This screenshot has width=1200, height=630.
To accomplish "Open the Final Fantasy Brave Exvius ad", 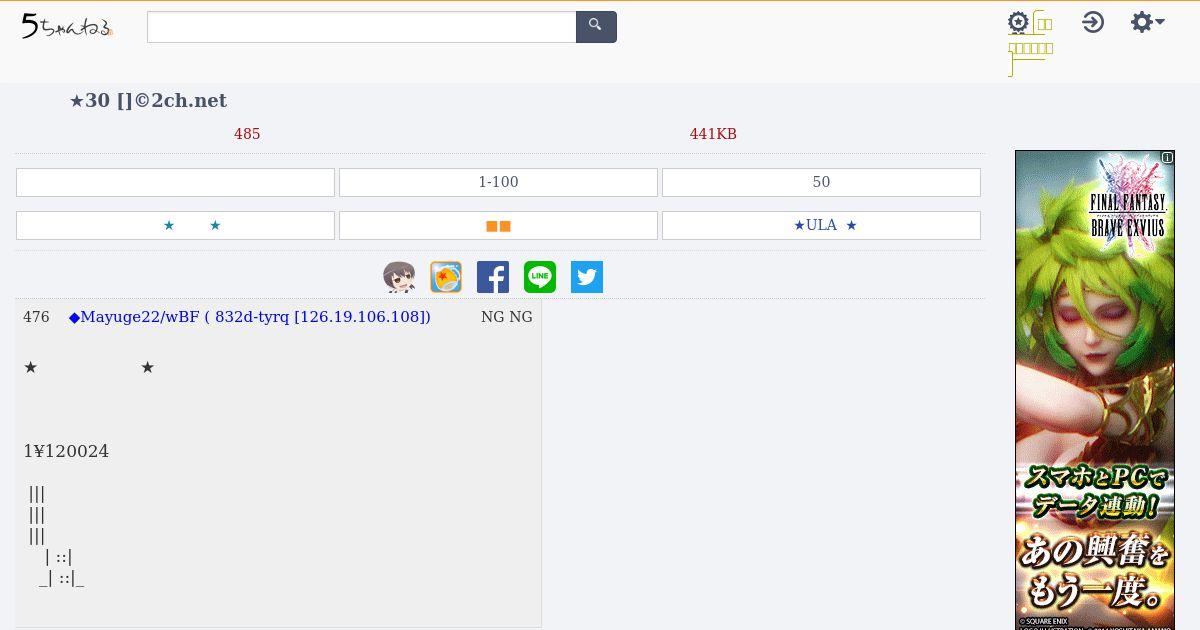I will click(1095, 390).
